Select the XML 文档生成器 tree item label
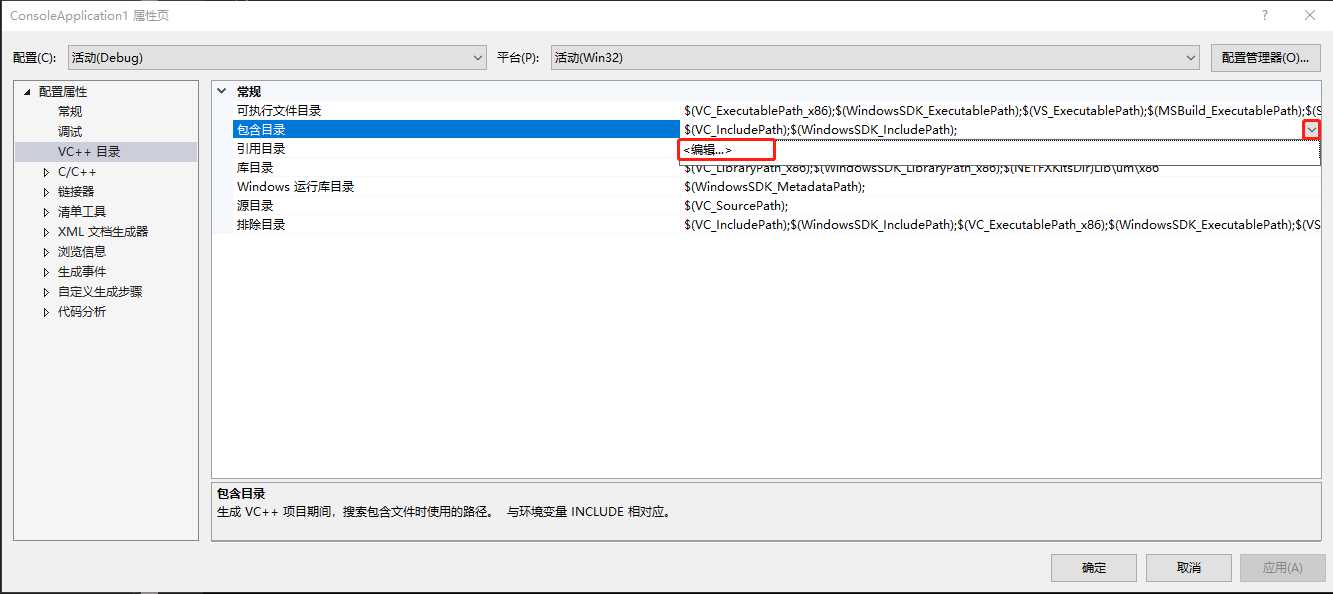The width and height of the screenshot is (1333, 594). pos(103,231)
